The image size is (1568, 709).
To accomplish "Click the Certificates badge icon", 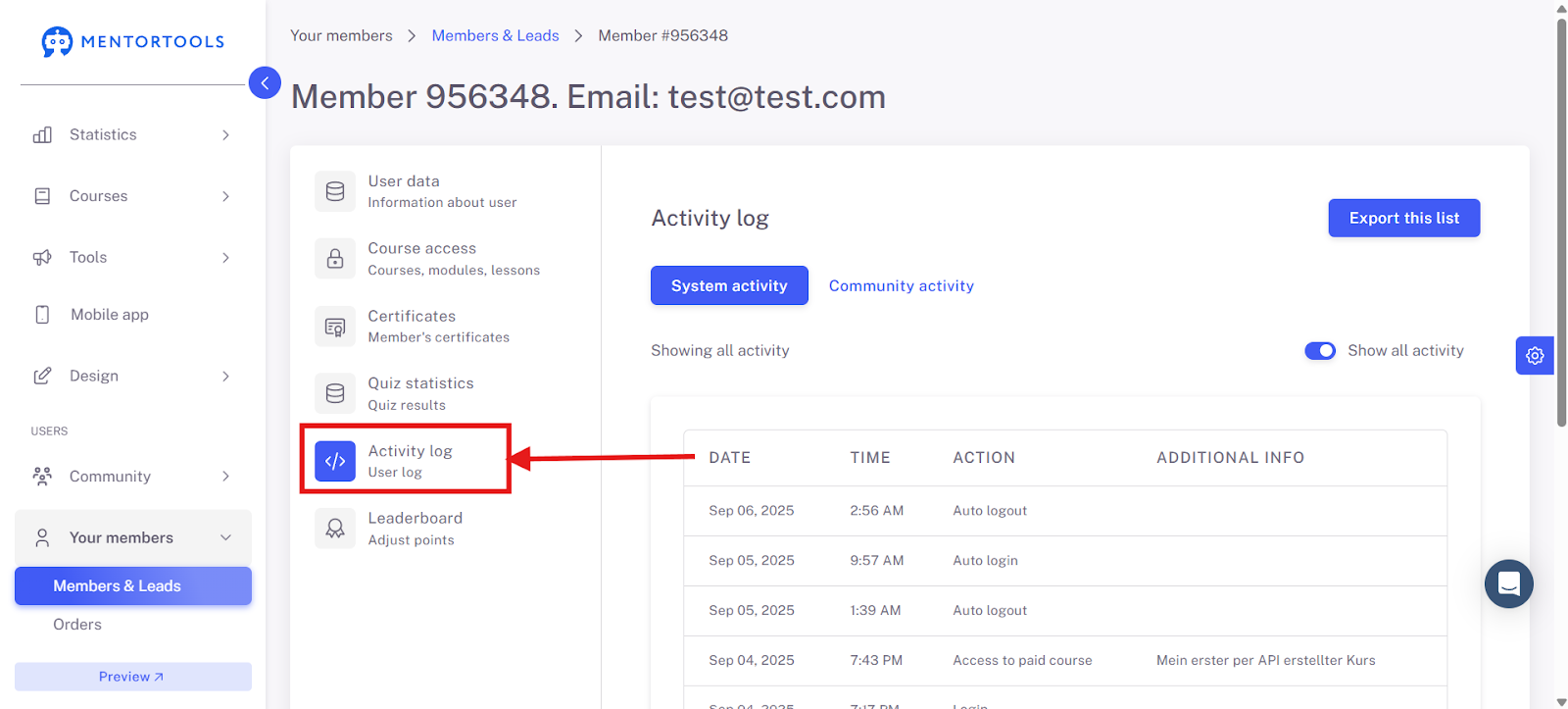I will click(335, 327).
